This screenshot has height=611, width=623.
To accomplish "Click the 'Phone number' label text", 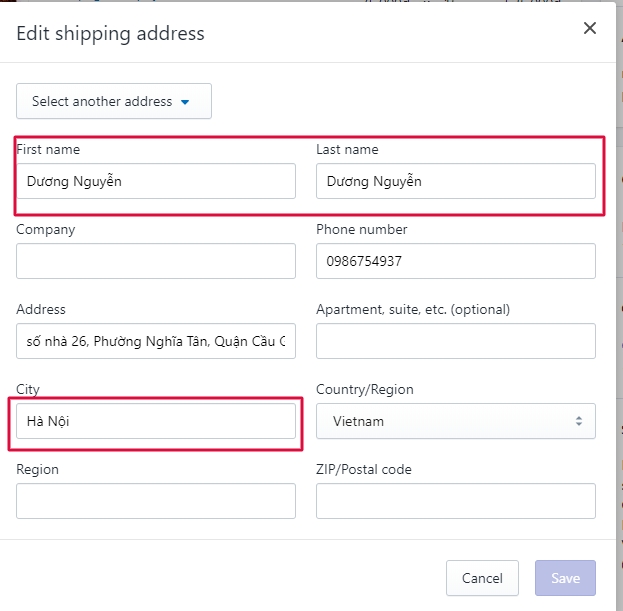I will tap(361, 229).
